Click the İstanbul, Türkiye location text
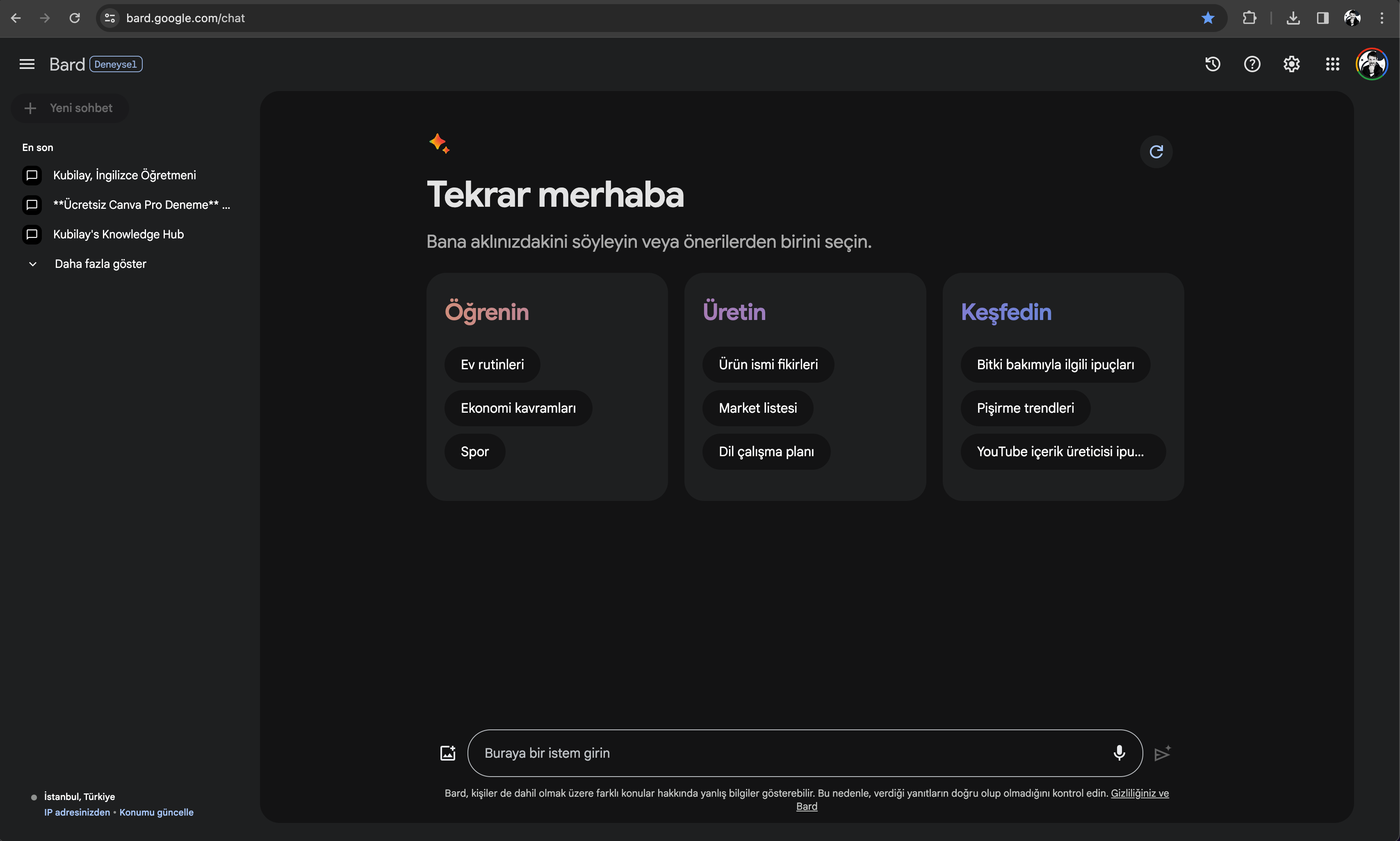Screen dimensions: 1400x841 [79, 797]
